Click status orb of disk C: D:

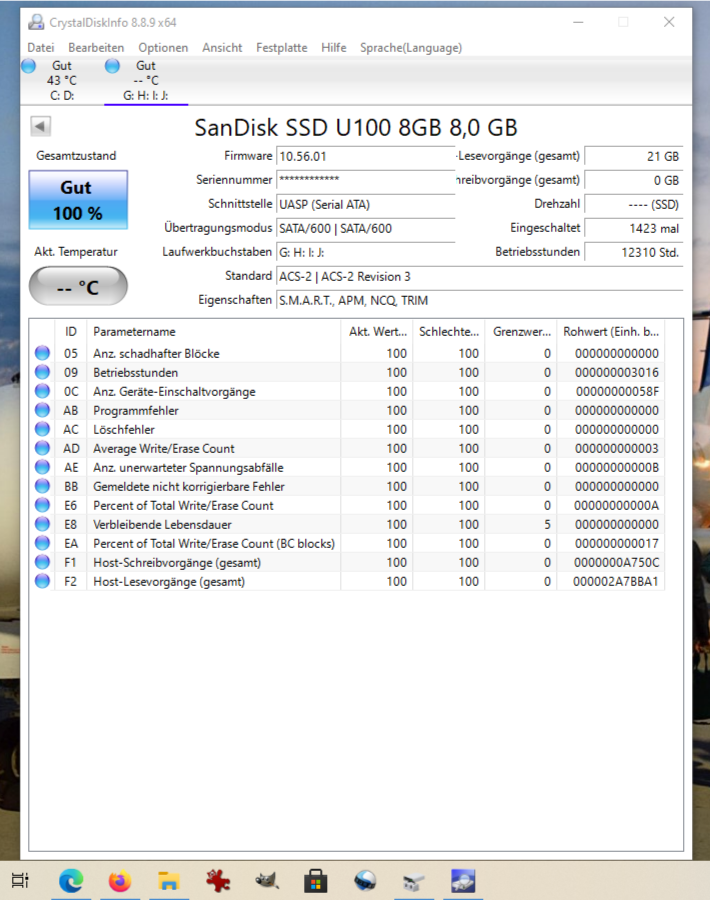pyautogui.click(x=29, y=66)
